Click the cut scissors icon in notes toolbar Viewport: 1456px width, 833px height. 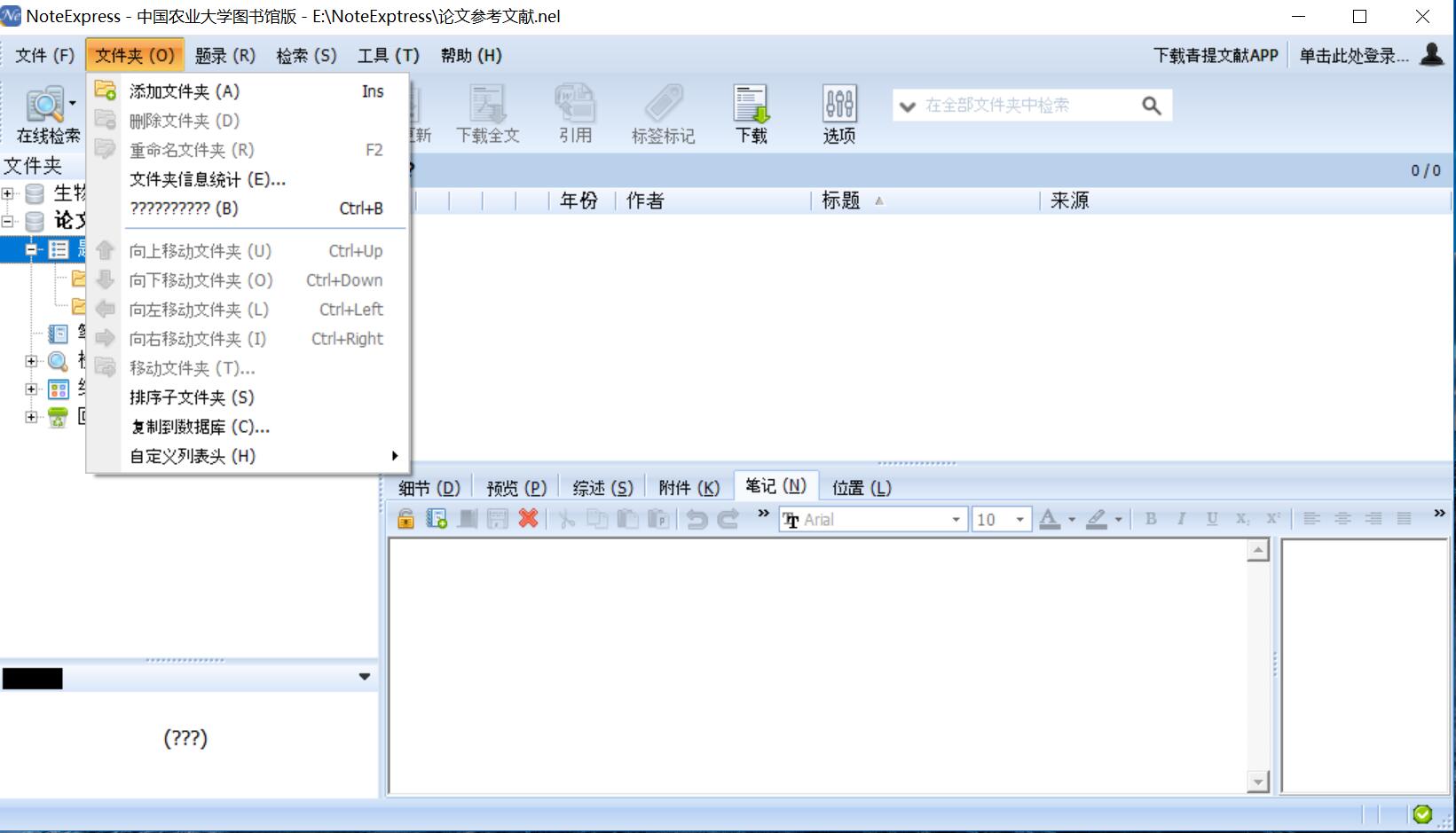(566, 519)
